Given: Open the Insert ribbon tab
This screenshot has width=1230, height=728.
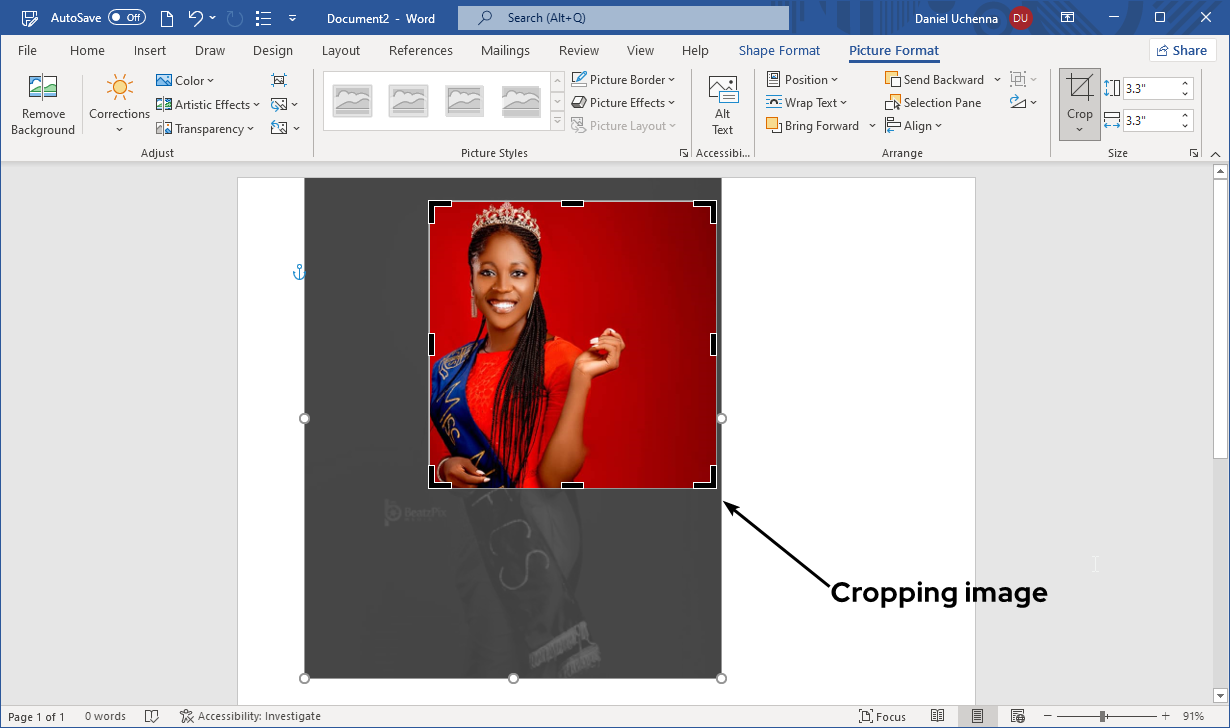Looking at the screenshot, I should tap(150, 51).
